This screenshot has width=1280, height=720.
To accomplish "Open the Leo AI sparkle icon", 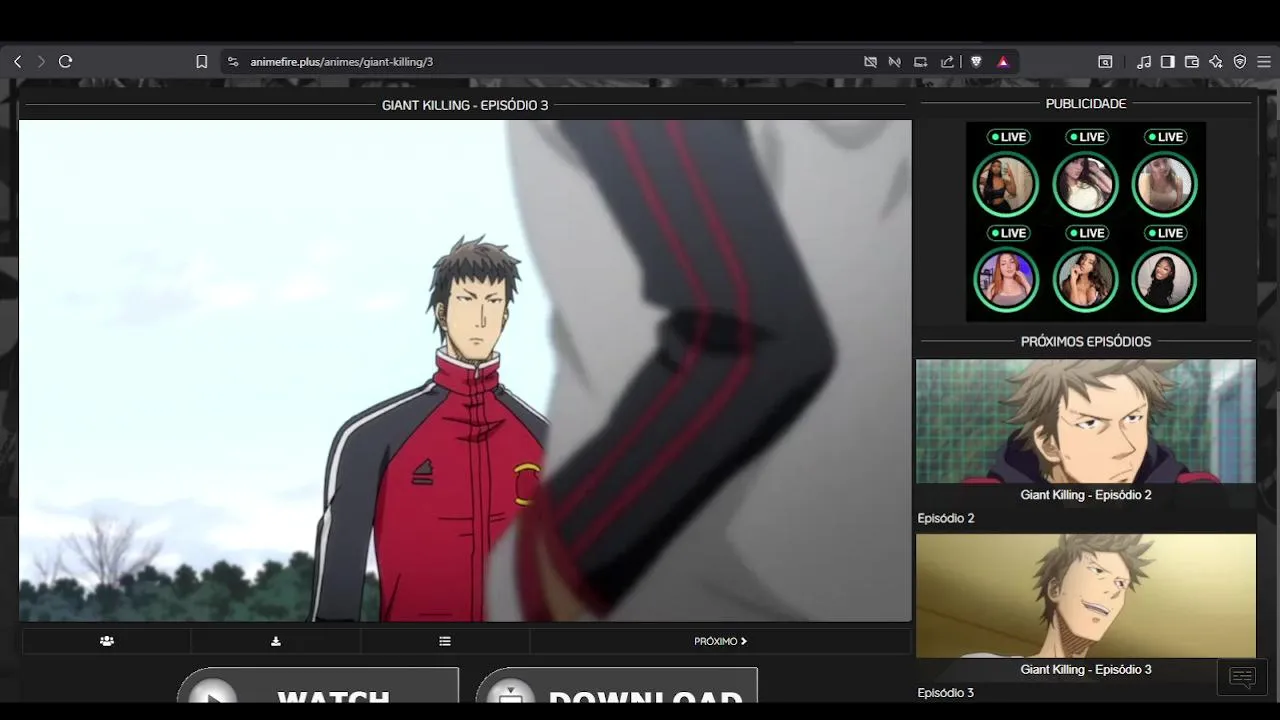I will [x=1216, y=62].
